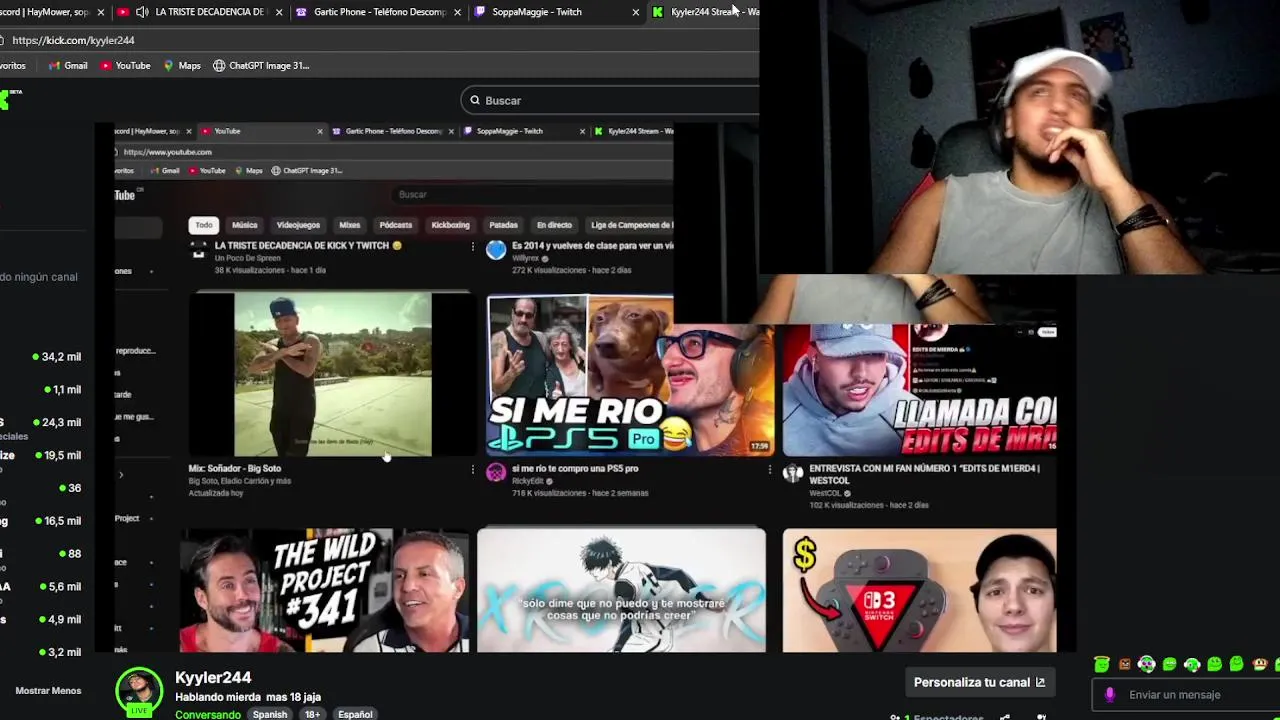Switch to the Gartic Phone browser tab
The height and width of the screenshot is (720, 1280).
(x=380, y=12)
